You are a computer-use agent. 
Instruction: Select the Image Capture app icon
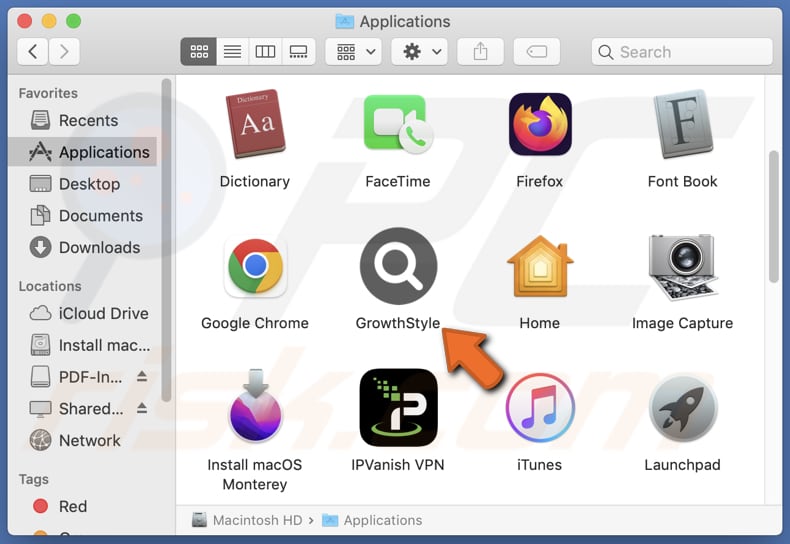pyautogui.click(x=683, y=266)
